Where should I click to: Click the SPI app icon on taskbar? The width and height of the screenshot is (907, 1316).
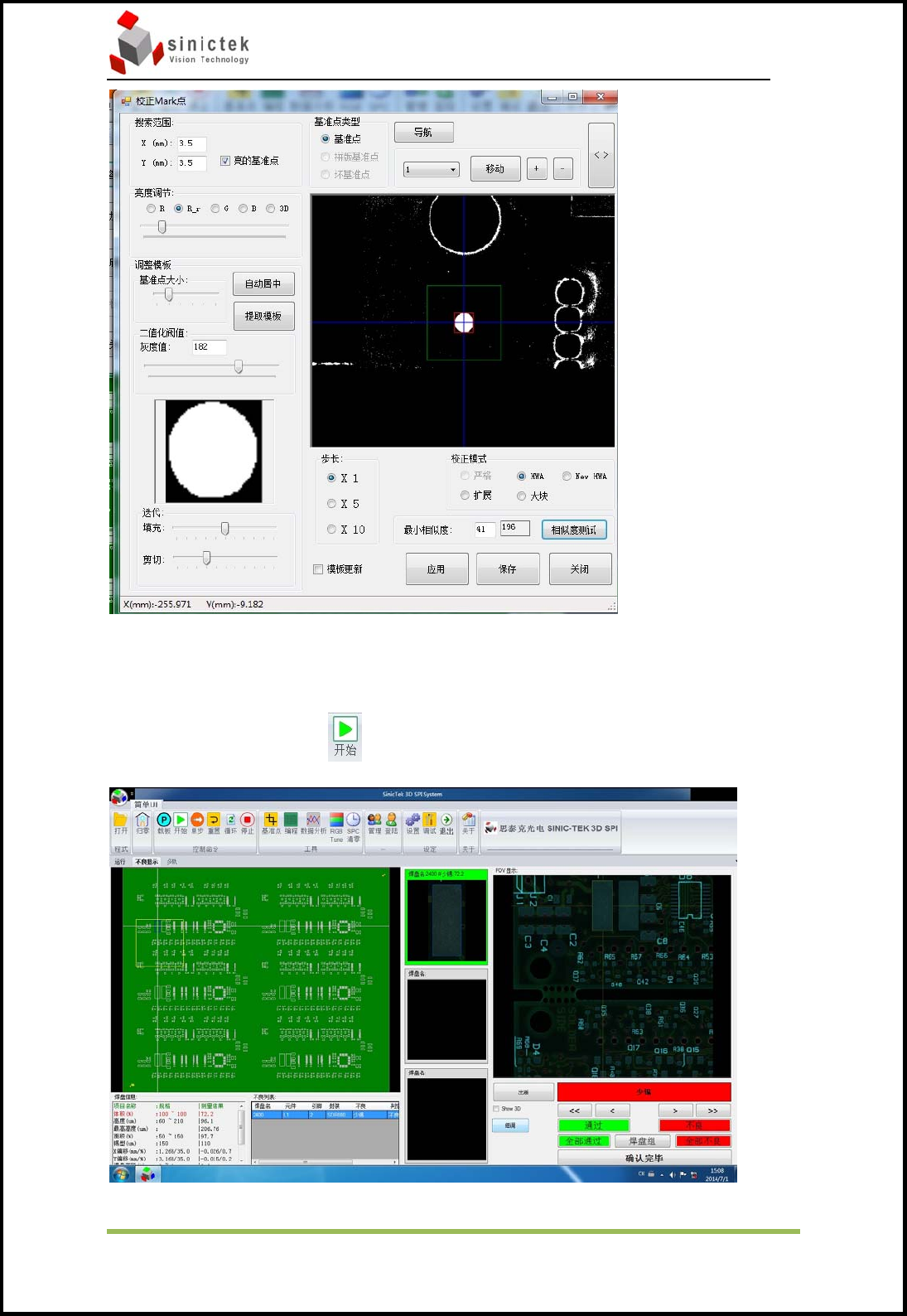click(147, 1174)
